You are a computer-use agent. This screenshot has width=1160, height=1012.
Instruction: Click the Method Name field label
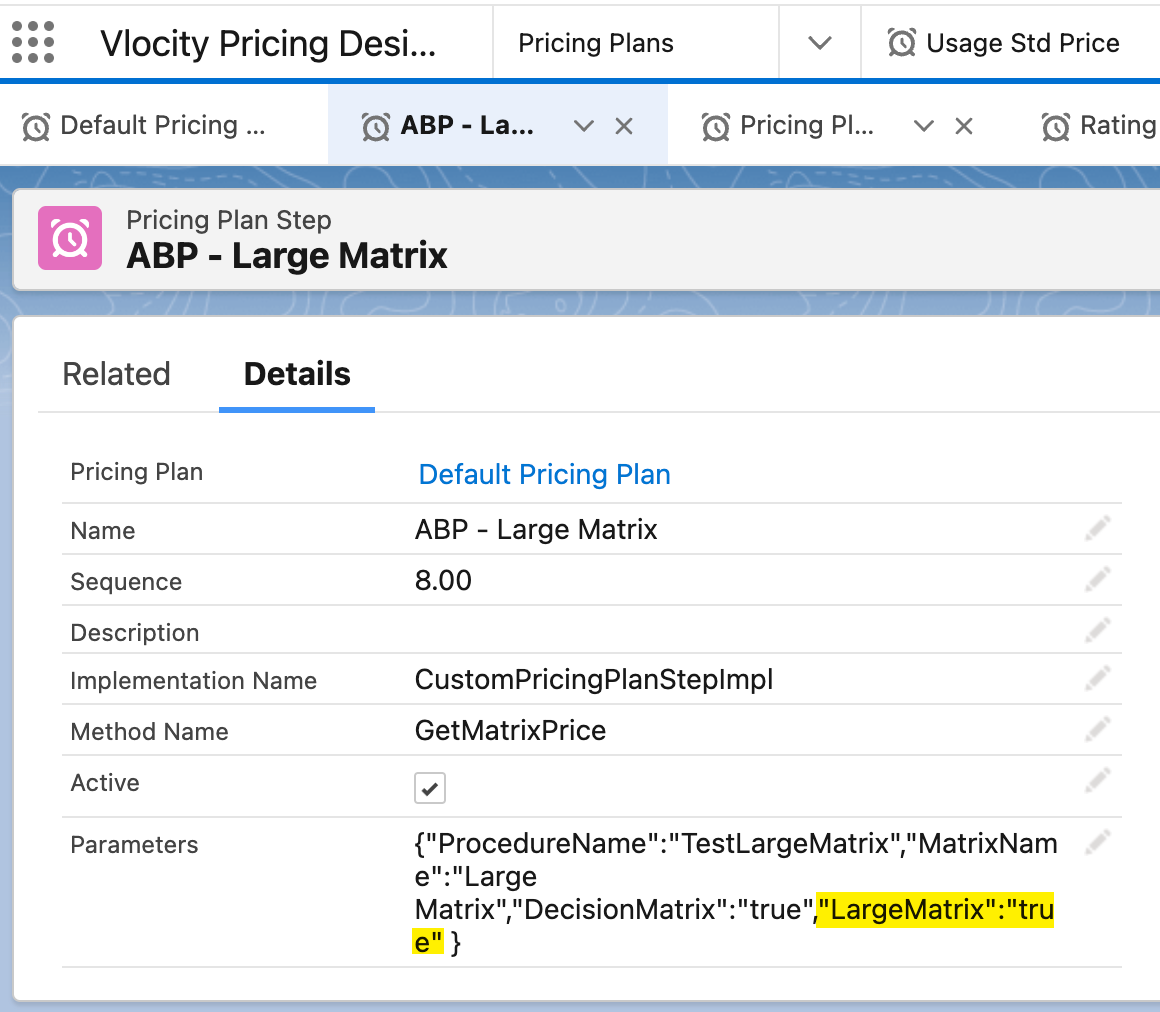point(149,732)
